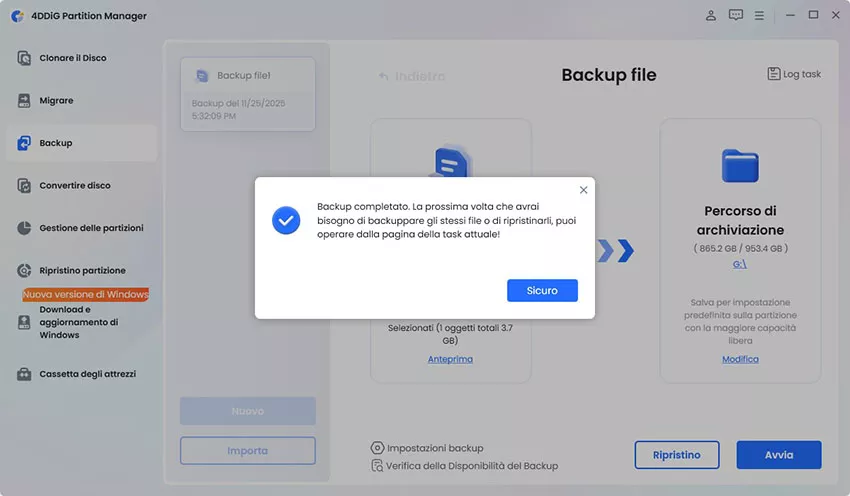
Task: Open Verifica della Disponibilità del Backup
Action: click(472, 466)
